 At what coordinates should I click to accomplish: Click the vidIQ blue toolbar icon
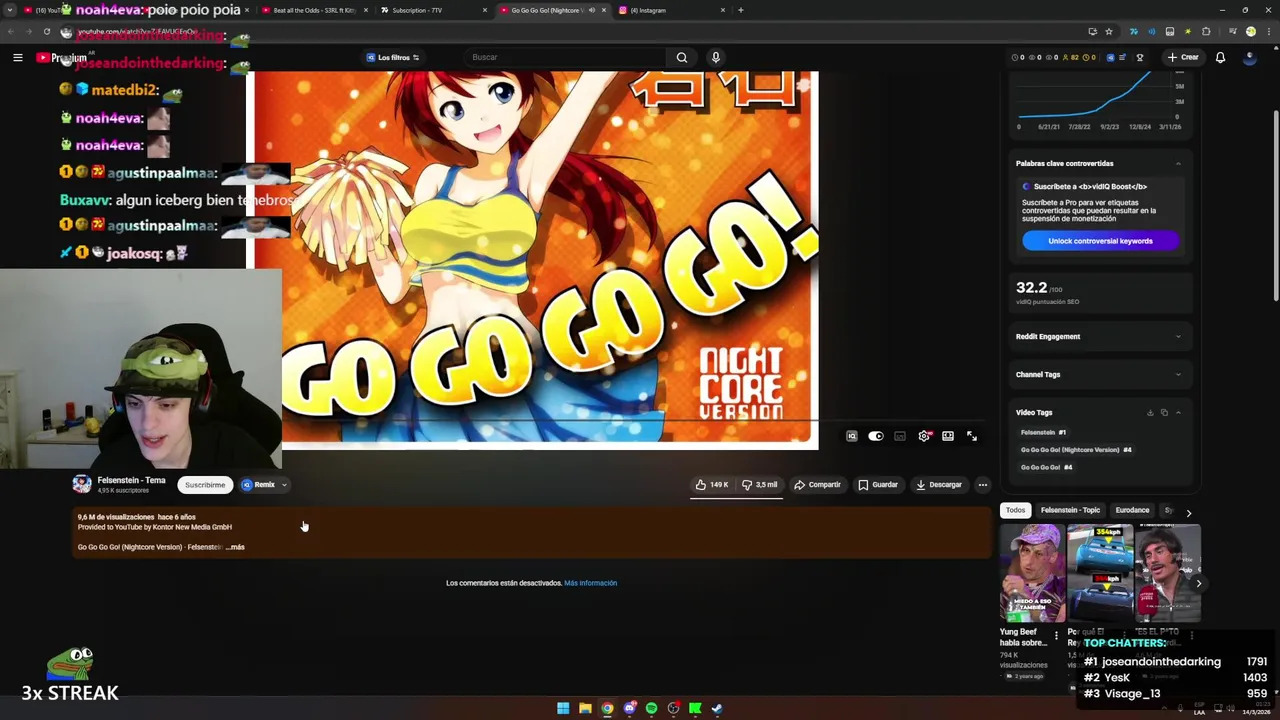tap(1110, 57)
